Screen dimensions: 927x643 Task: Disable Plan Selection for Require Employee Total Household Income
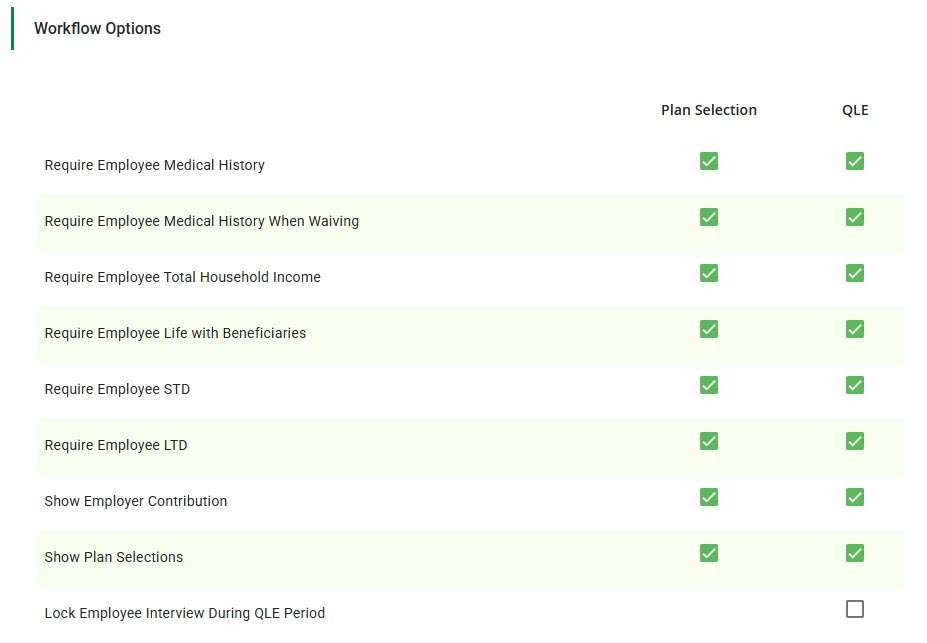click(709, 273)
